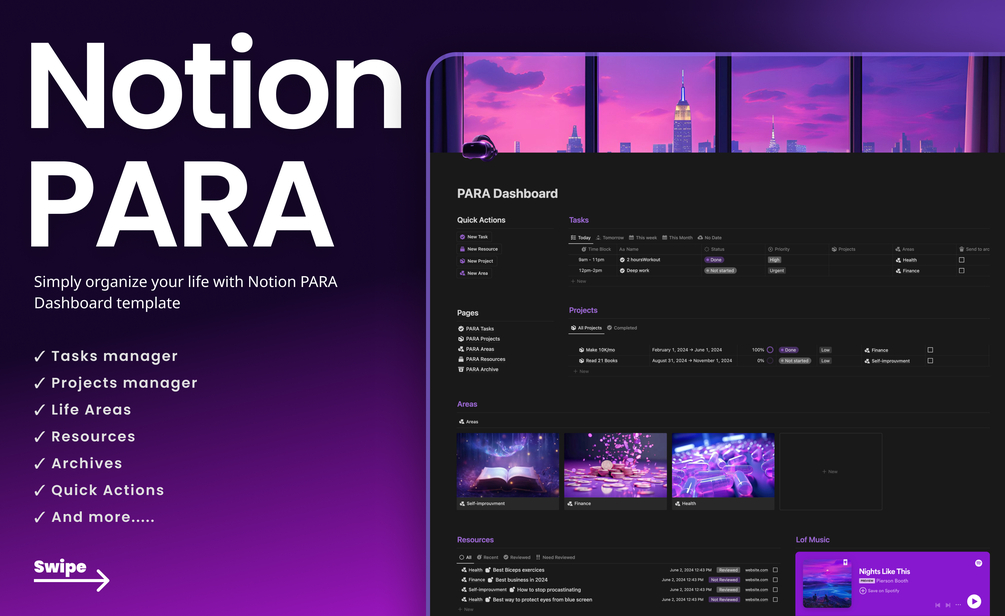Check Send to archive for 2 hoursWorkout task

pos(961,260)
